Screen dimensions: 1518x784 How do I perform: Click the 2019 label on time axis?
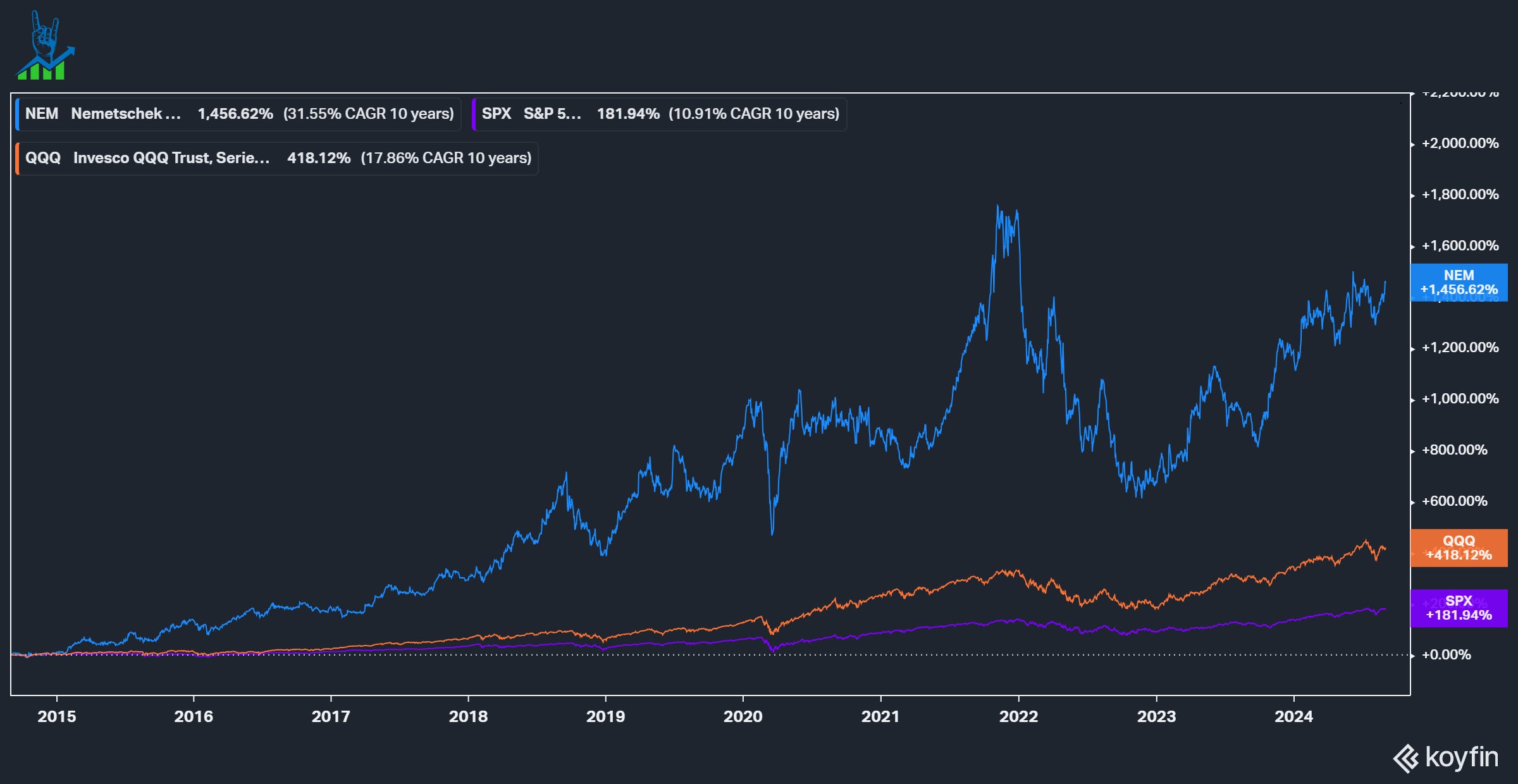tap(605, 716)
